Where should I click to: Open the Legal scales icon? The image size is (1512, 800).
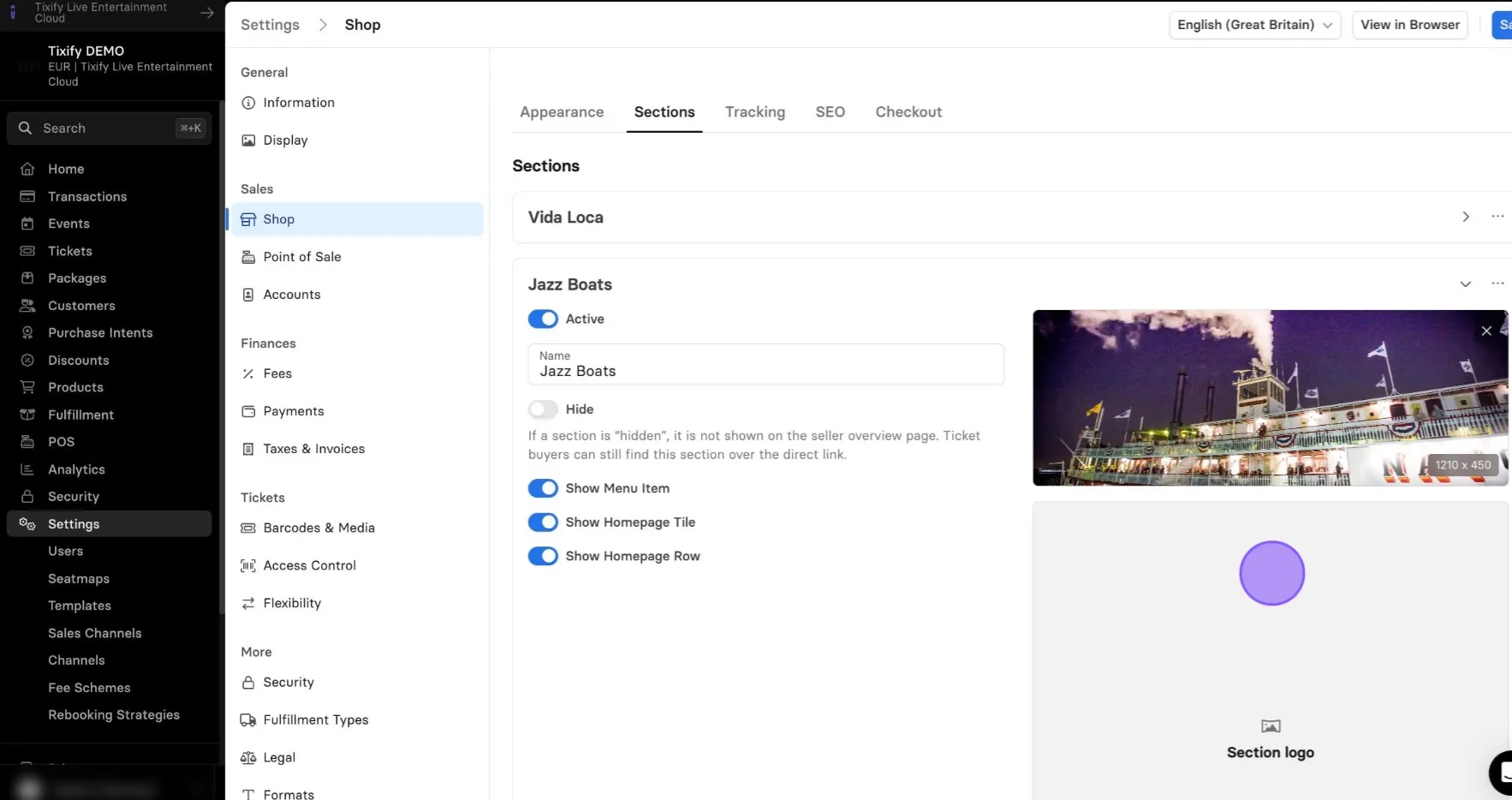(x=248, y=757)
